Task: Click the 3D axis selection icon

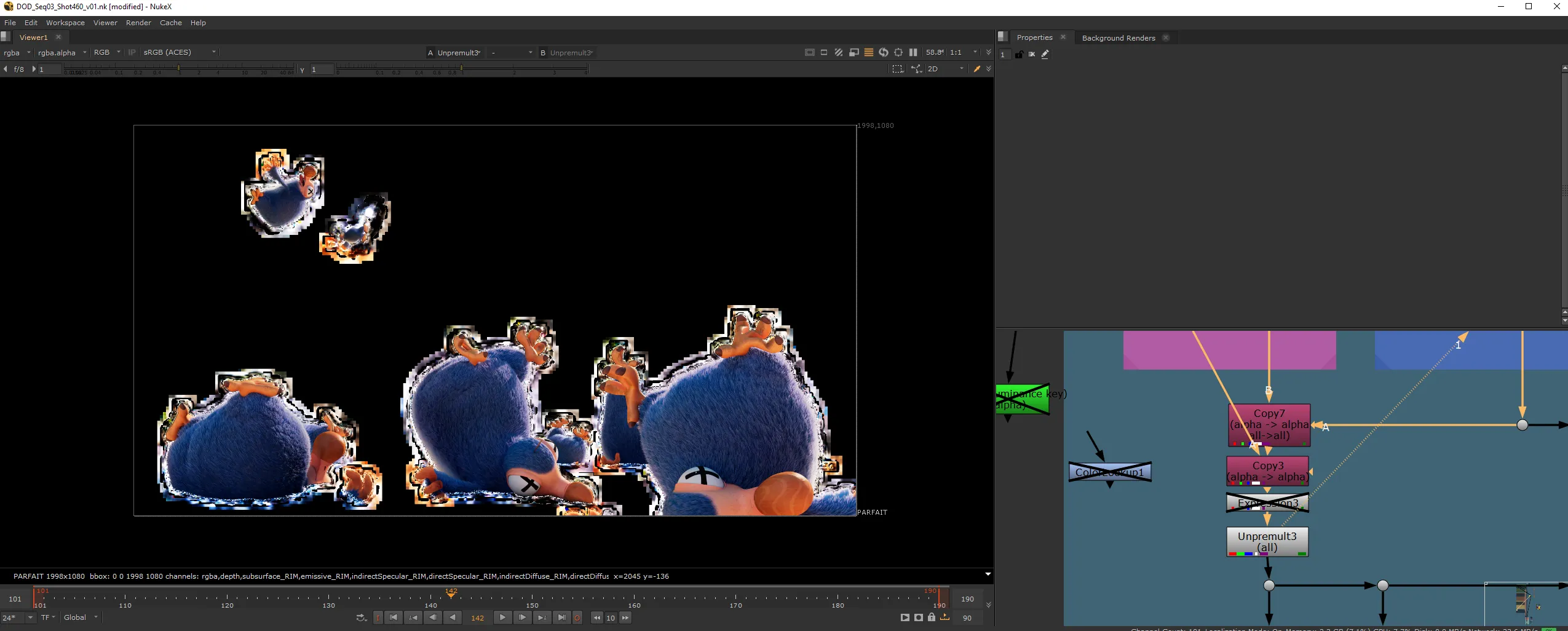Action: [917, 69]
